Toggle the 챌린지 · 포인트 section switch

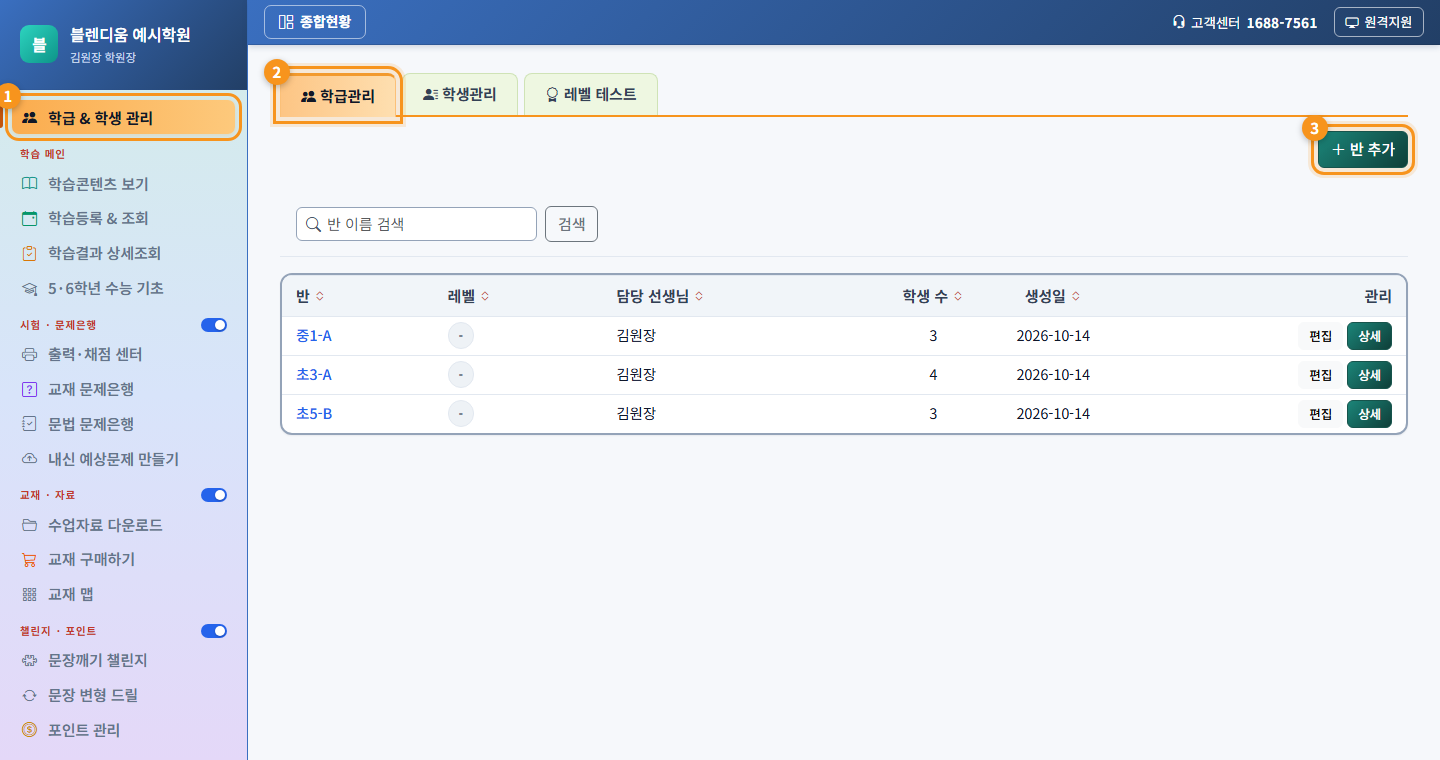click(214, 631)
